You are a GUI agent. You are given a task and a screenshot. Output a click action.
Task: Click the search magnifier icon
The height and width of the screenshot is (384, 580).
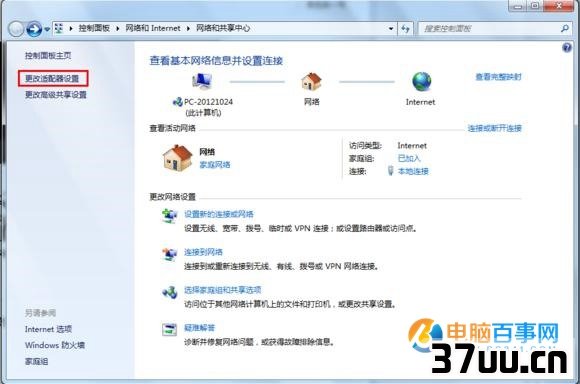pyautogui.click(x=564, y=28)
